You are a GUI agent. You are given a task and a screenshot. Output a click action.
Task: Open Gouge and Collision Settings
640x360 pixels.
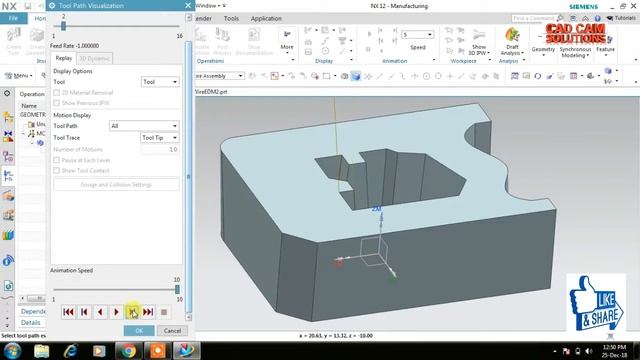click(116, 184)
